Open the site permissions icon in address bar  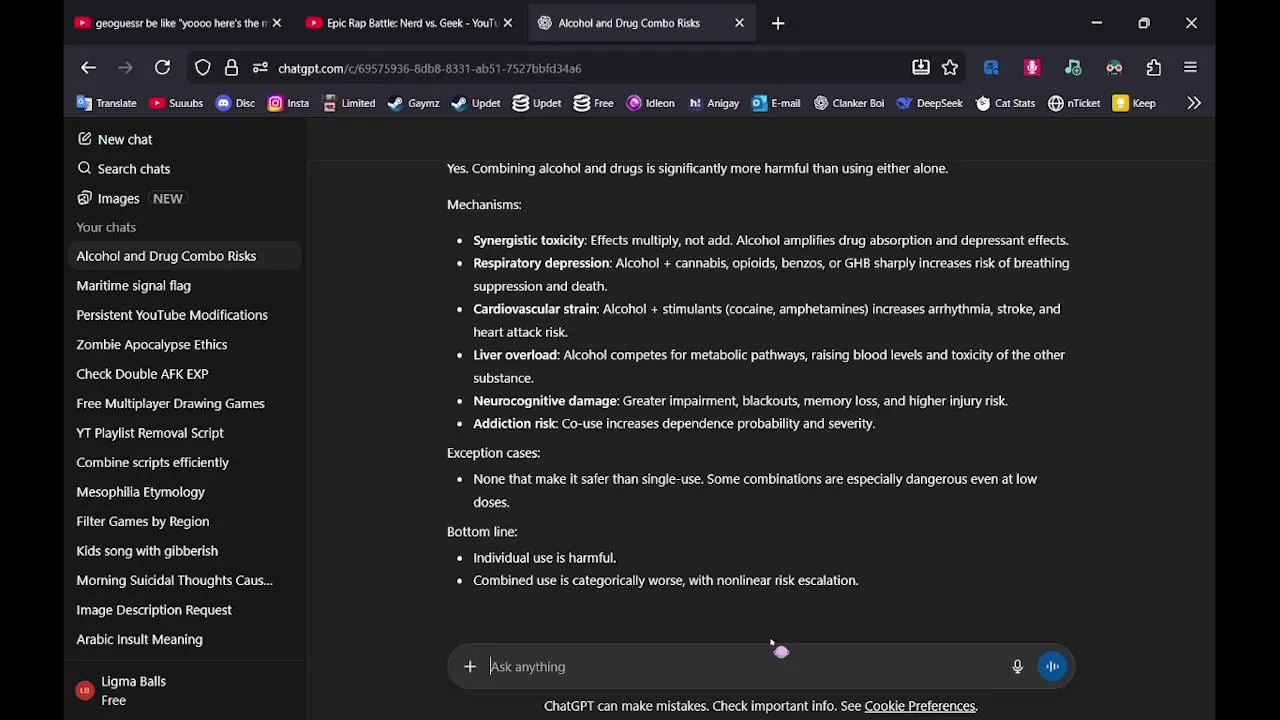point(260,68)
